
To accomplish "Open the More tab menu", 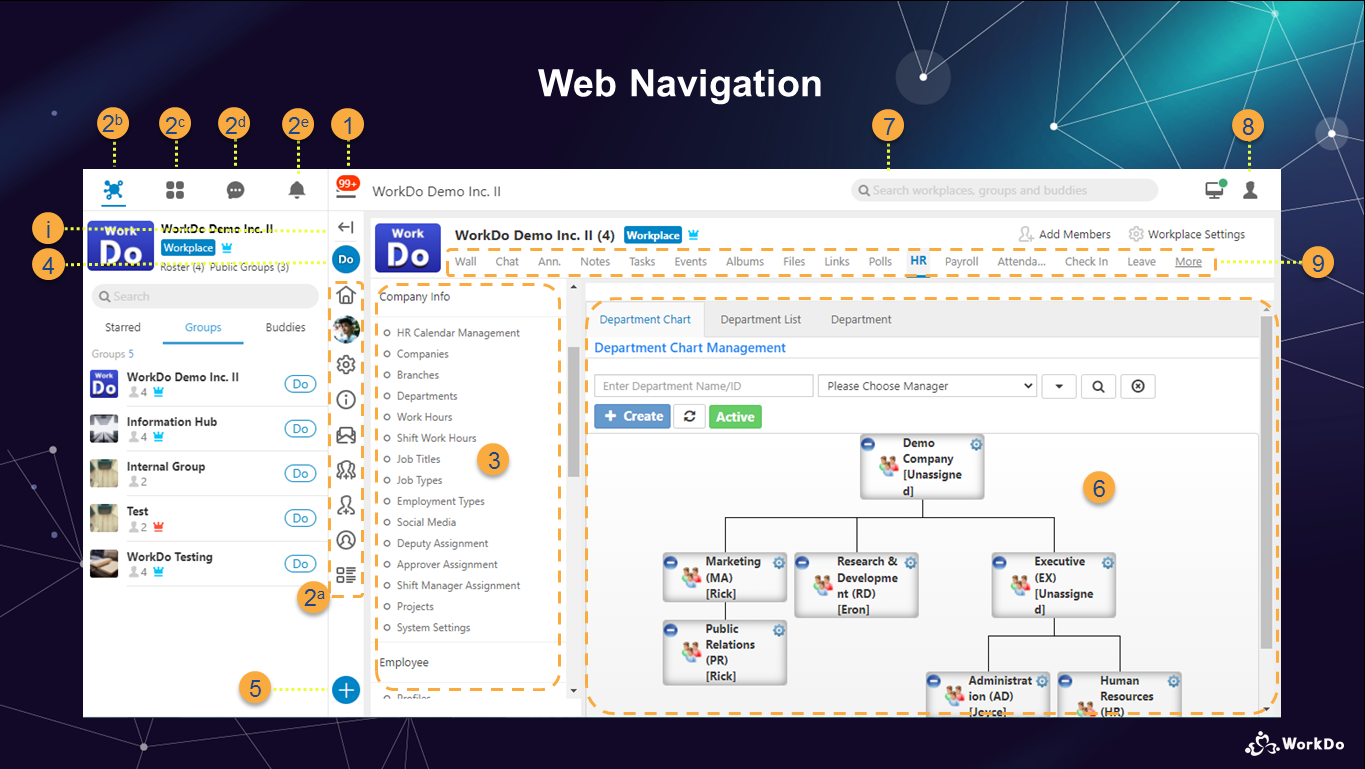I will click(1188, 262).
